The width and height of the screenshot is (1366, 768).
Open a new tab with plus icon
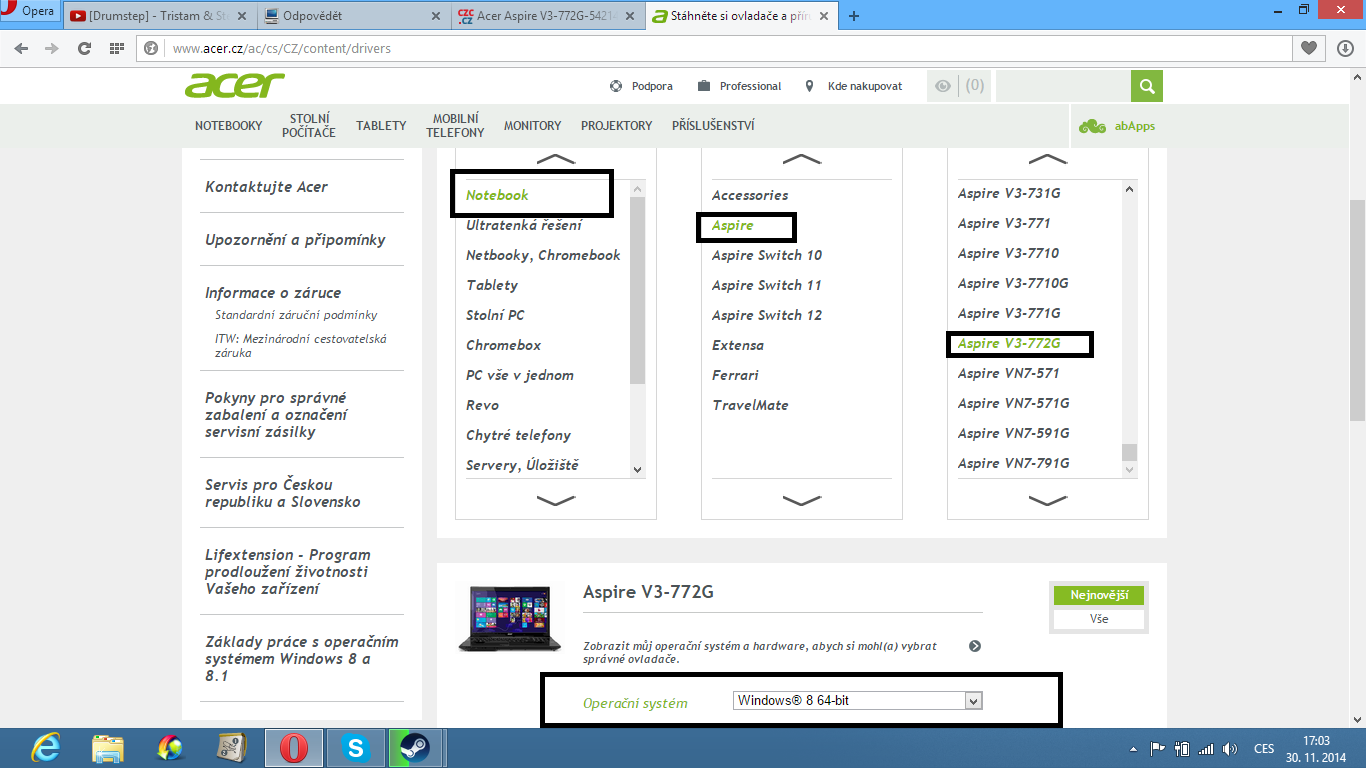pyautogui.click(x=854, y=16)
